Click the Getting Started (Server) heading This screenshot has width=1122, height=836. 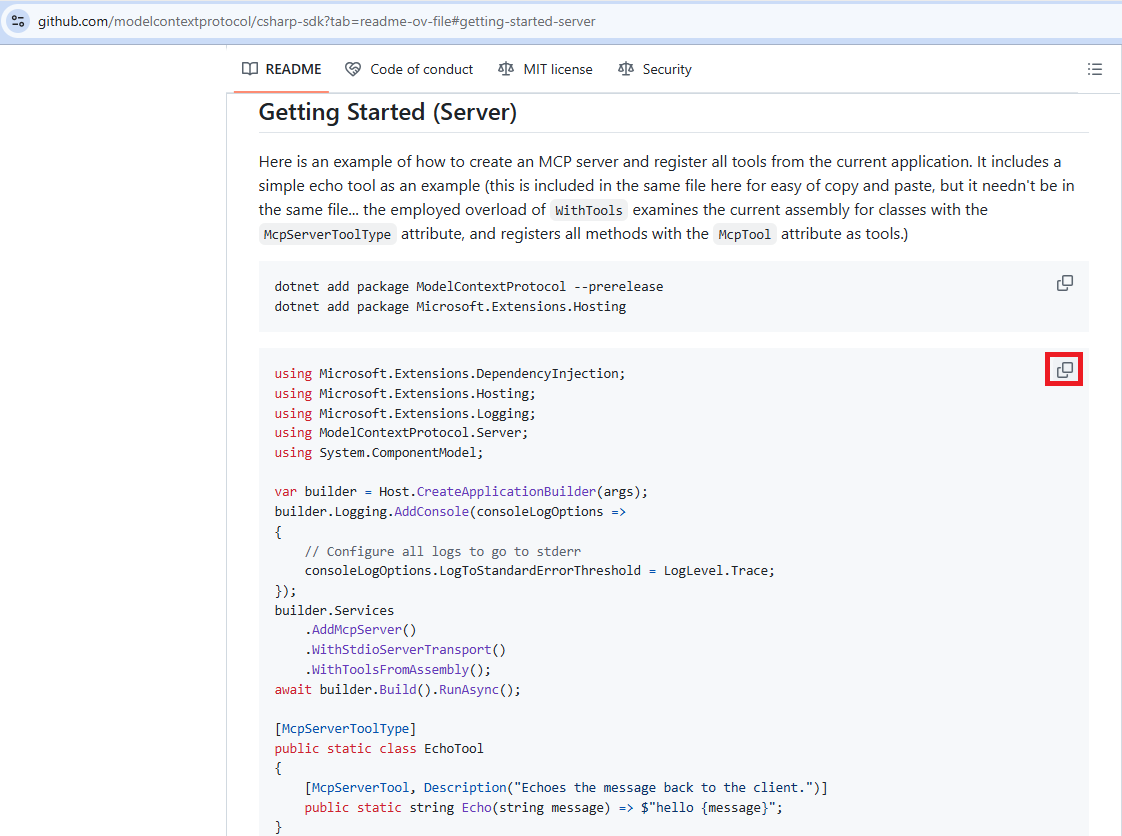point(387,112)
